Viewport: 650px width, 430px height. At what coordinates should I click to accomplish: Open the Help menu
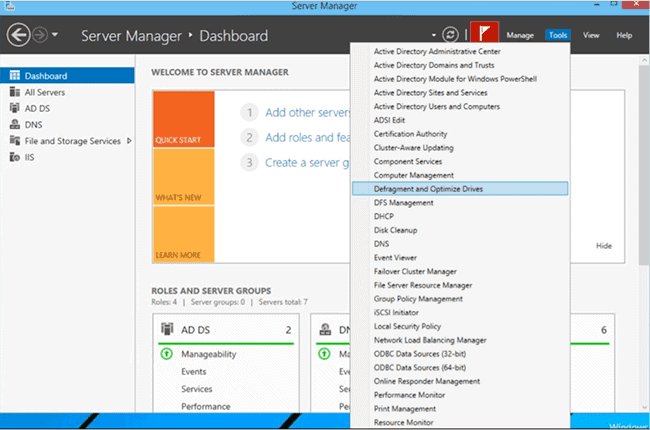click(x=624, y=35)
